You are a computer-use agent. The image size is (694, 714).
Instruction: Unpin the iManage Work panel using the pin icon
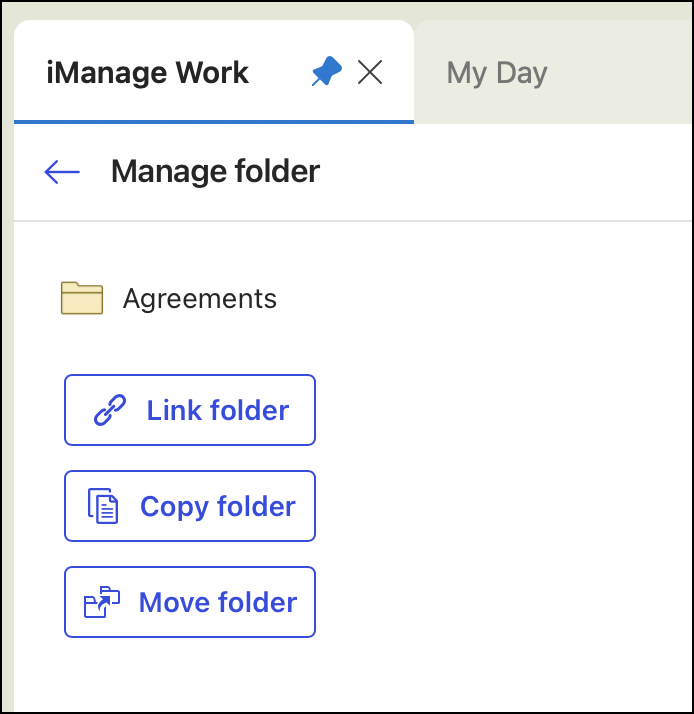click(x=326, y=72)
